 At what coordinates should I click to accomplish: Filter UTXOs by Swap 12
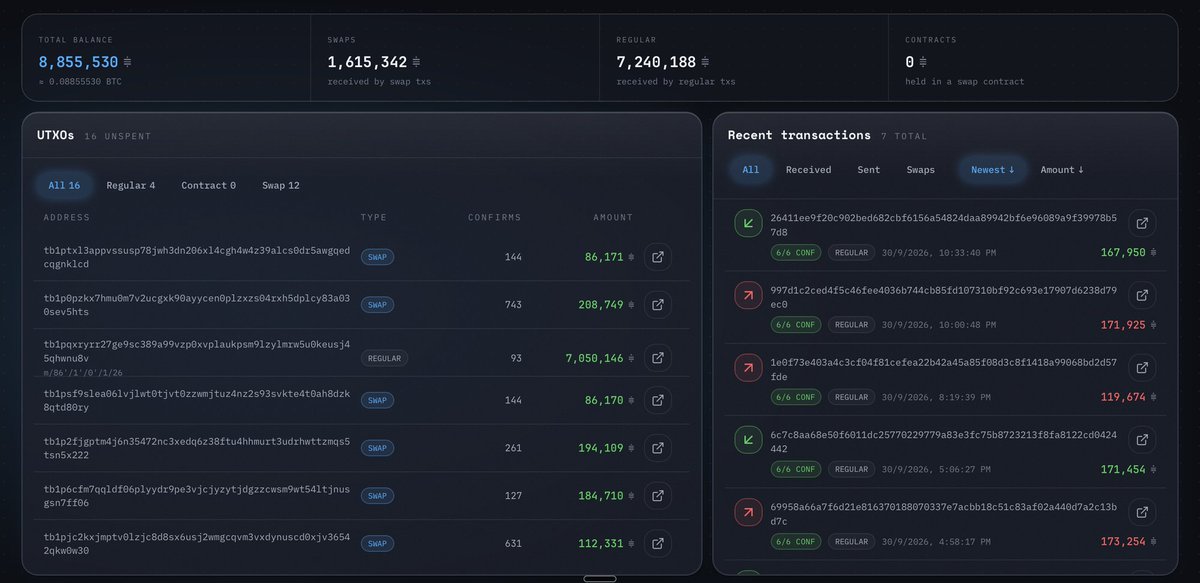point(281,185)
